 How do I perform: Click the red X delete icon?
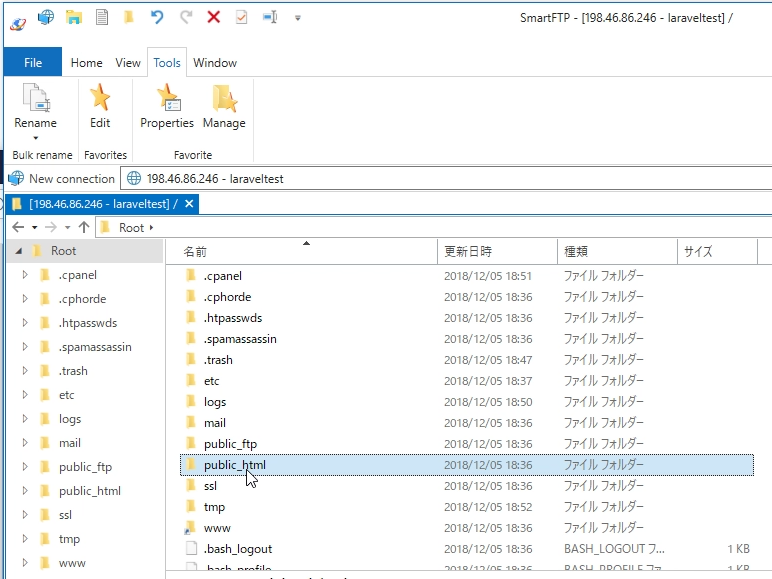(214, 17)
